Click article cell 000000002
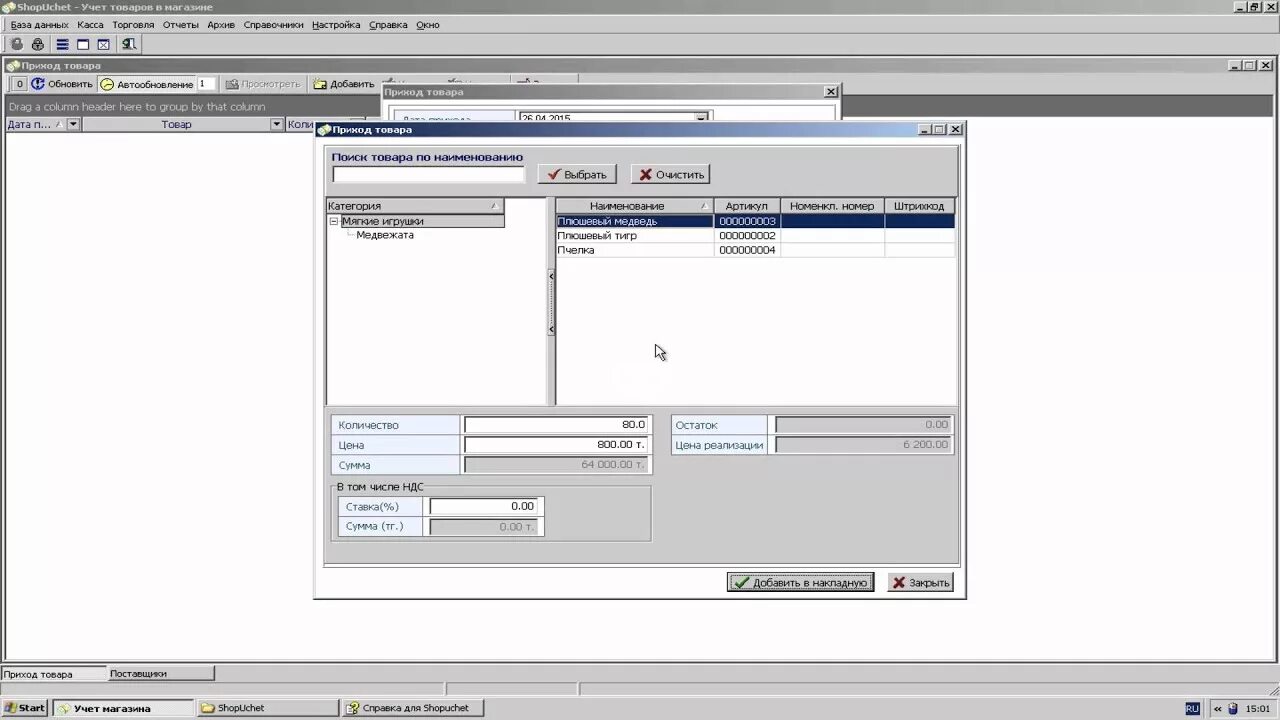This screenshot has width=1280, height=720. (x=747, y=236)
